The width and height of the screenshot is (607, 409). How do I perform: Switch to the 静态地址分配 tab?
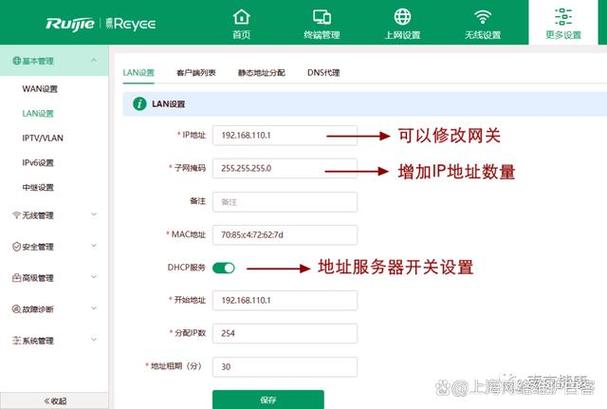point(261,72)
